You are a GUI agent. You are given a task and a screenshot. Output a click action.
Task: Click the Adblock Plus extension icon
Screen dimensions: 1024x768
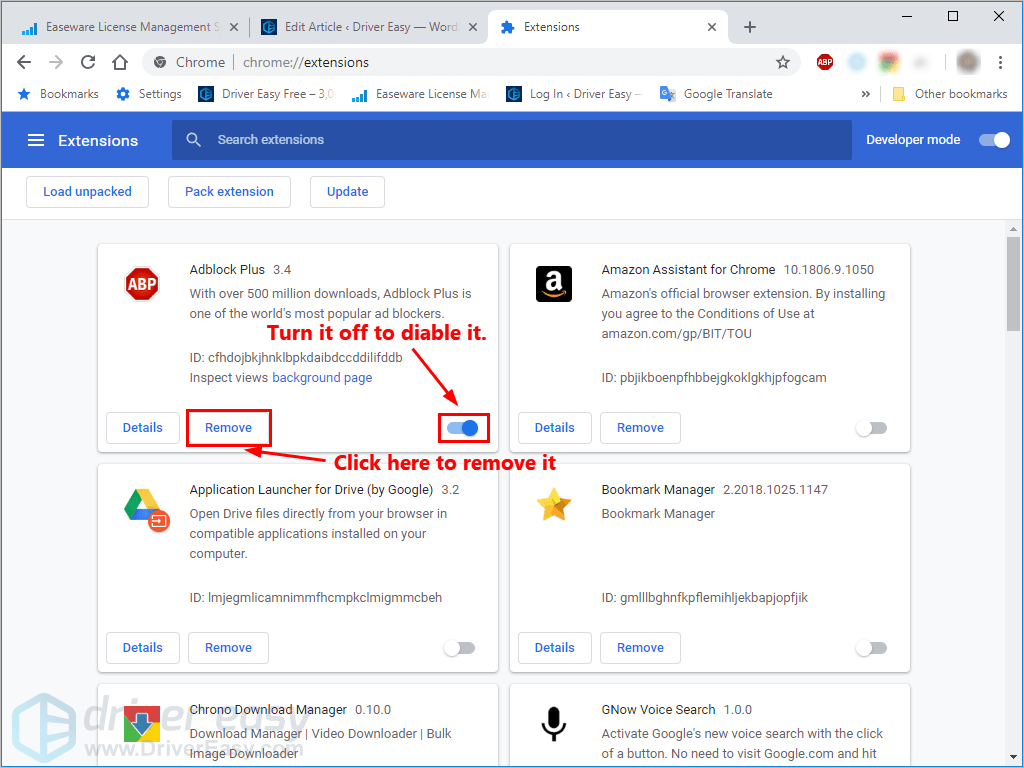pyautogui.click(x=142, y=284)
